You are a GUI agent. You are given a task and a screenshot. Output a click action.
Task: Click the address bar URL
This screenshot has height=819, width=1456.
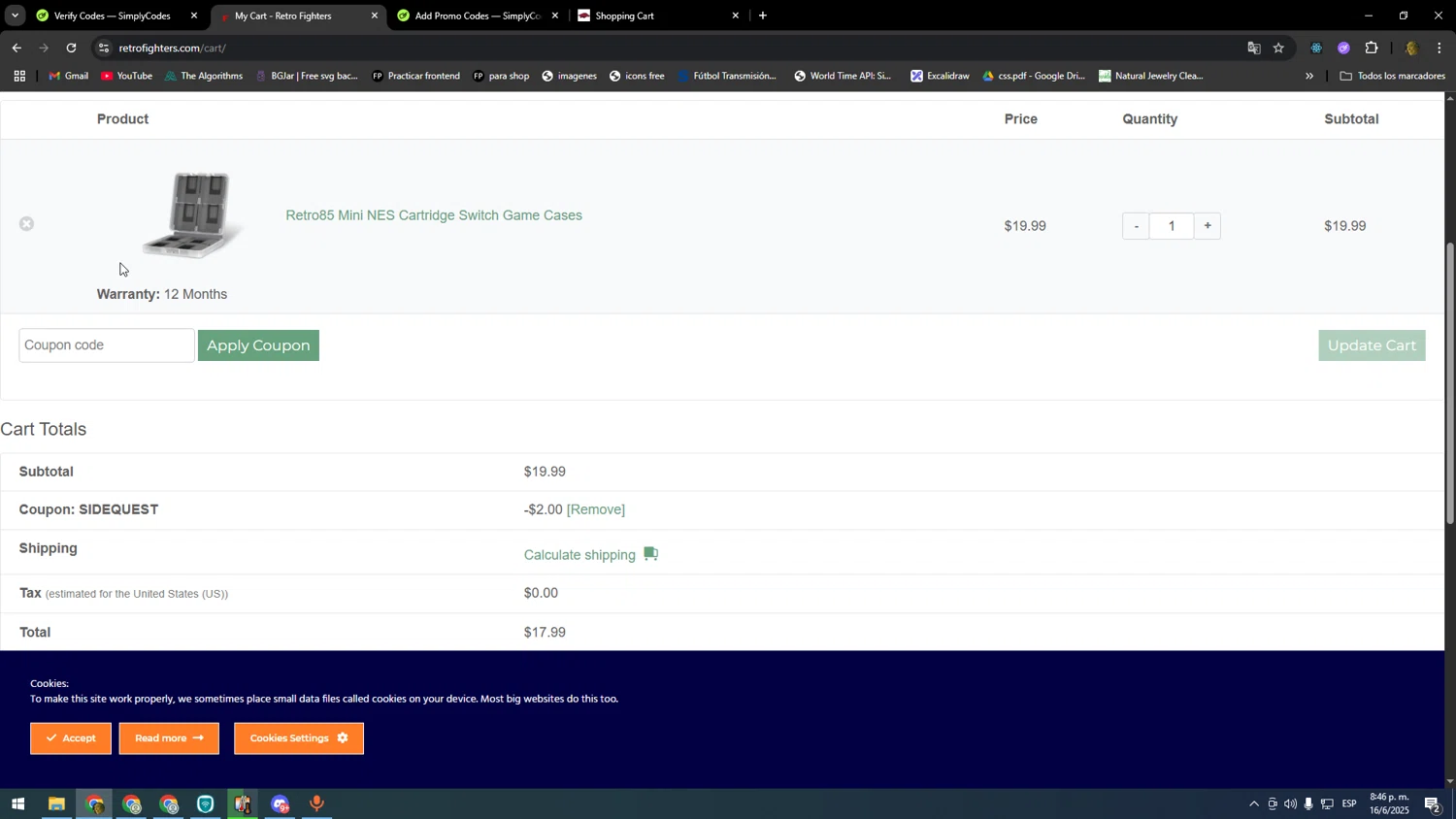point(173,48)
